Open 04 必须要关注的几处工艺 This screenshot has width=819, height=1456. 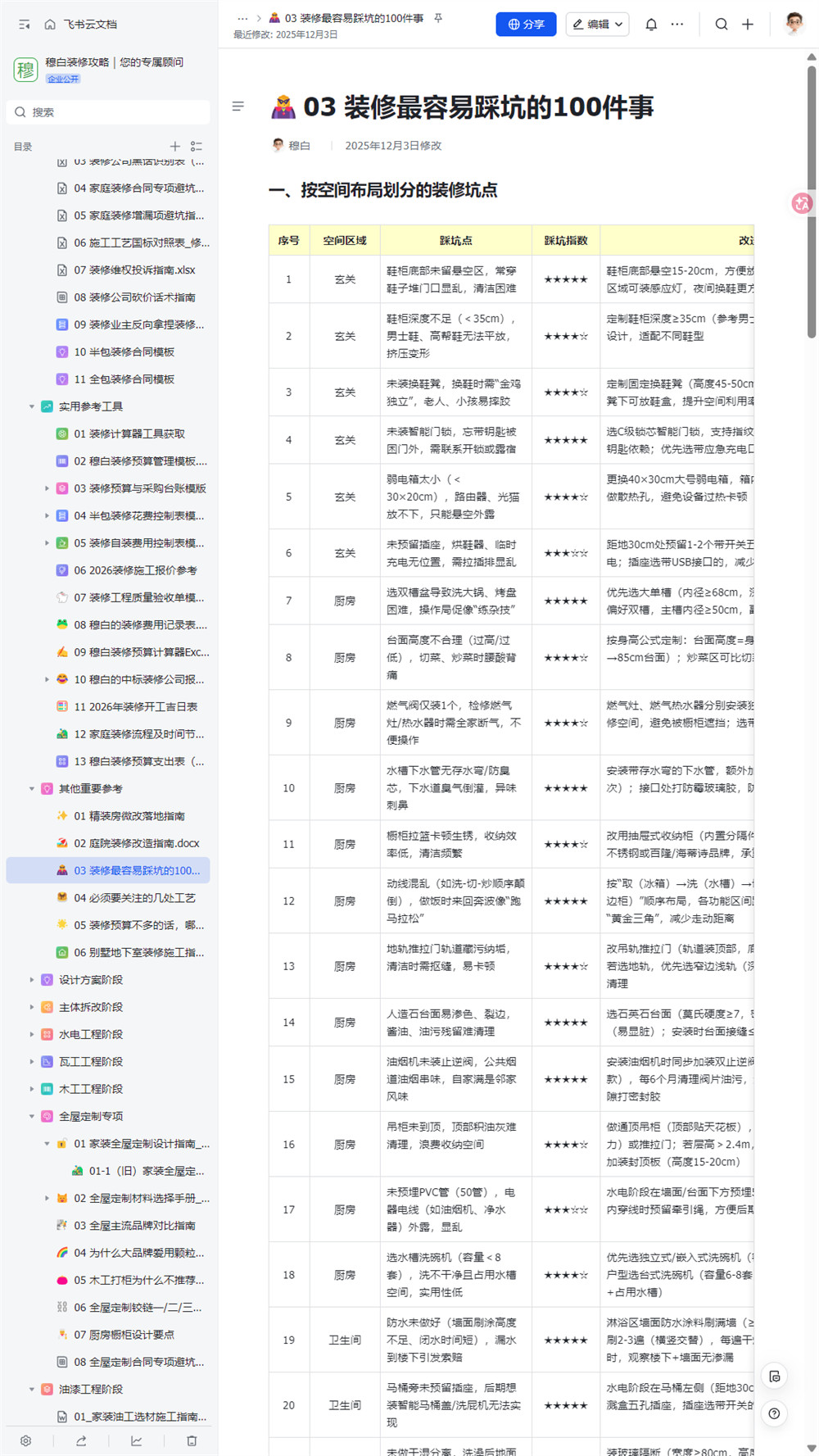tap(134, 898)
